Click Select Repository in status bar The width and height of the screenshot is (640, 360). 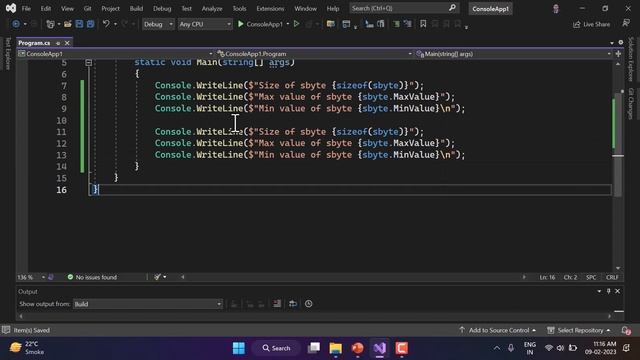pos(579,330)
